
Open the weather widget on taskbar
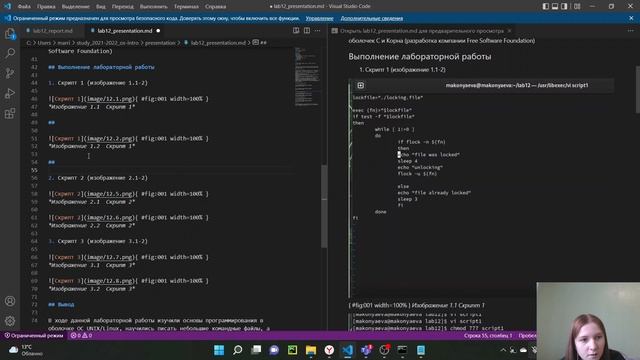[25, 350]
